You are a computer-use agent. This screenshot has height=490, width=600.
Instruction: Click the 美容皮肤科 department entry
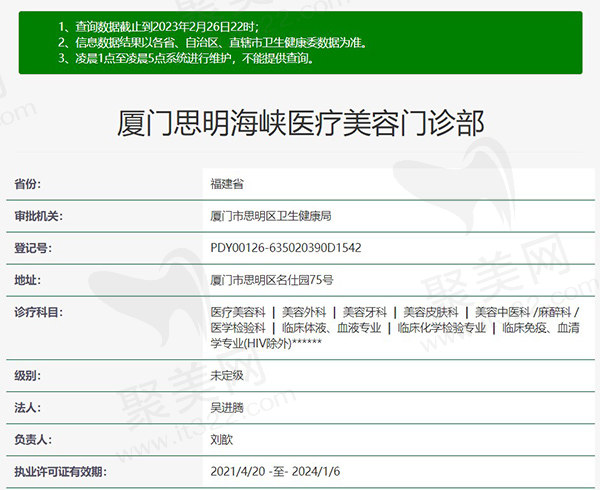click(428, 312)
